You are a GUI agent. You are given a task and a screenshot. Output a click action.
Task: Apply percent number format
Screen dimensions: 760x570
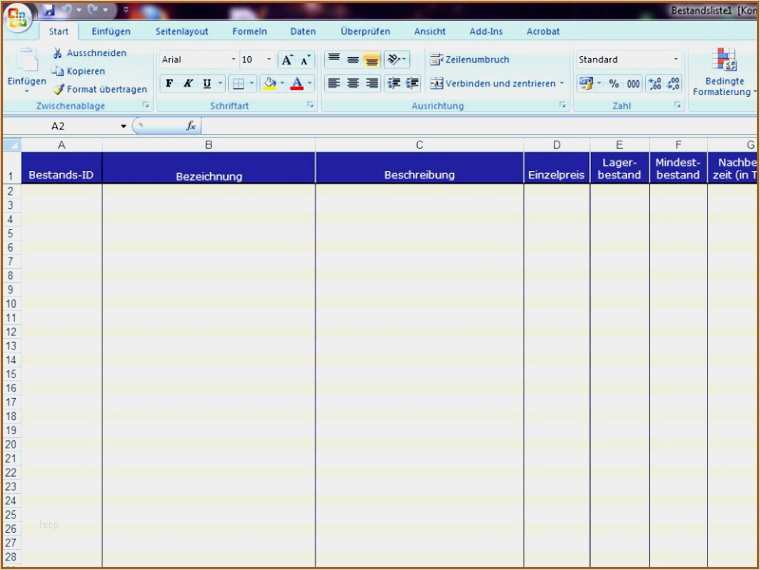coord(613,84)
